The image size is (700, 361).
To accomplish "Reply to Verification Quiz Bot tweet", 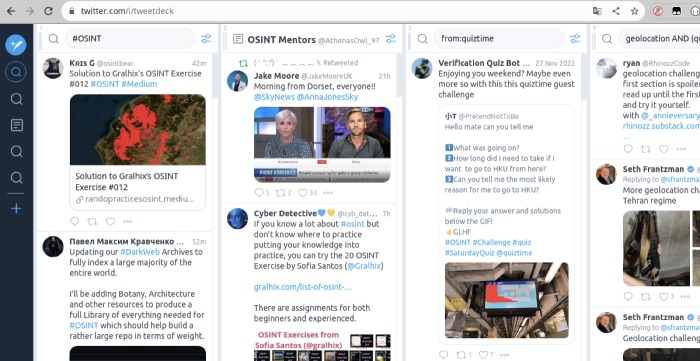I will point(443,355).
